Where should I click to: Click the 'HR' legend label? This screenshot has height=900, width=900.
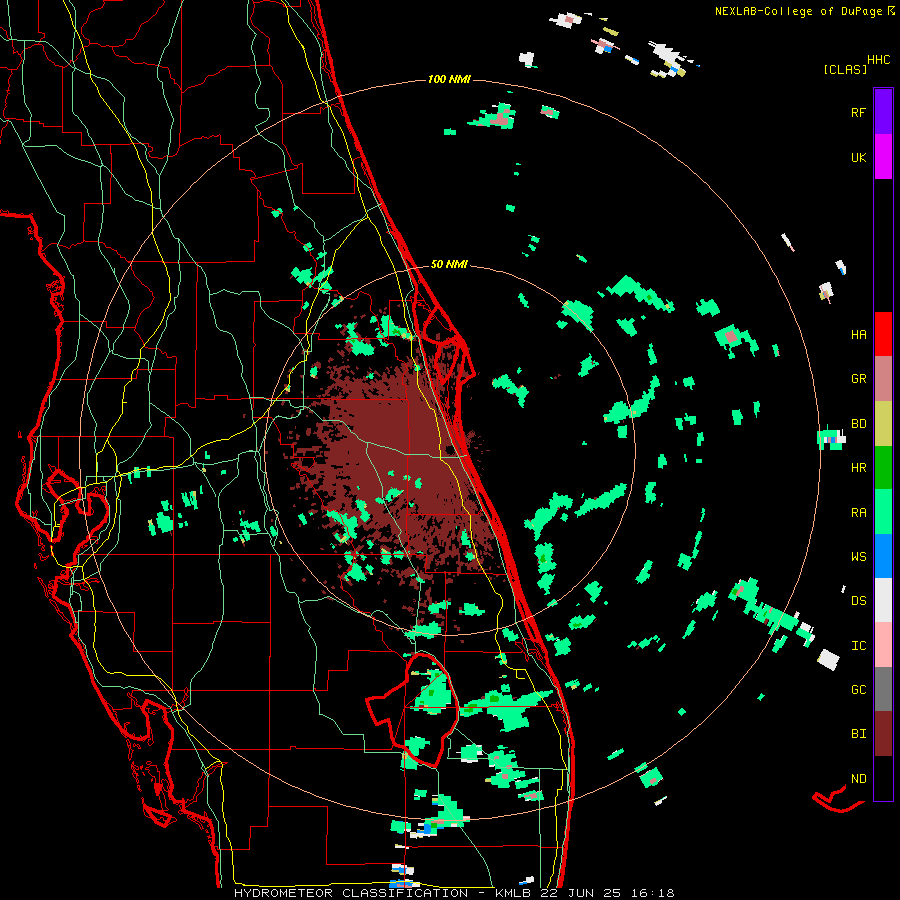pos(858,468)
